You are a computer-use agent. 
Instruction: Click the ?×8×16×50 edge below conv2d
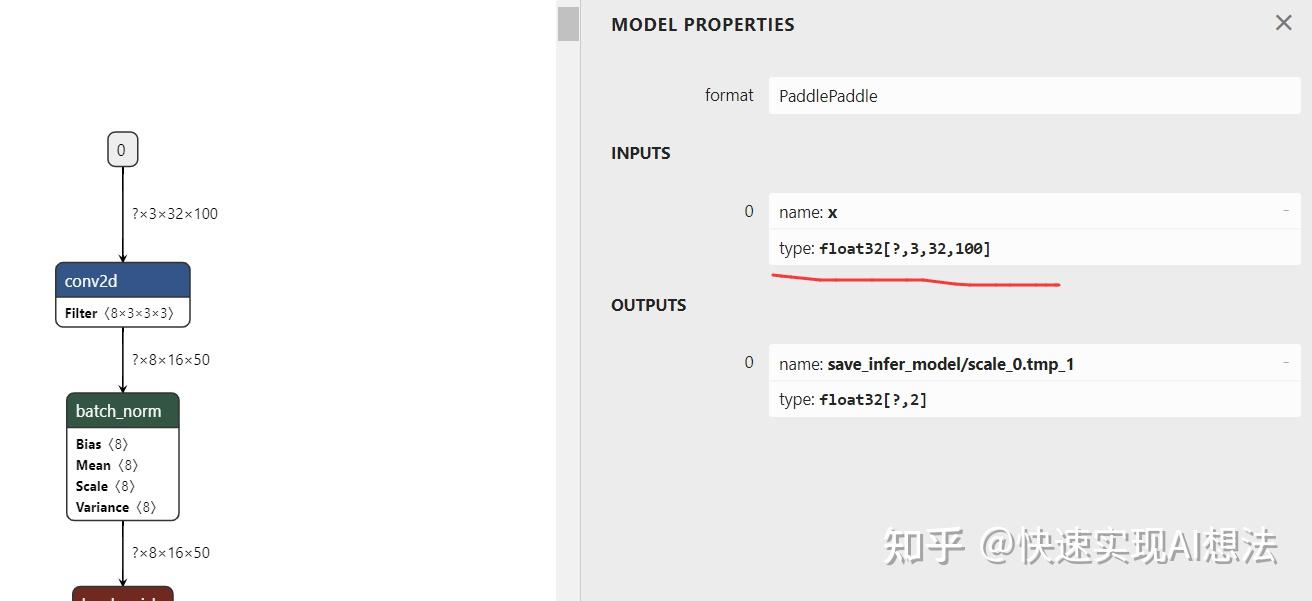pyautogui.click(x=171, y=359)
